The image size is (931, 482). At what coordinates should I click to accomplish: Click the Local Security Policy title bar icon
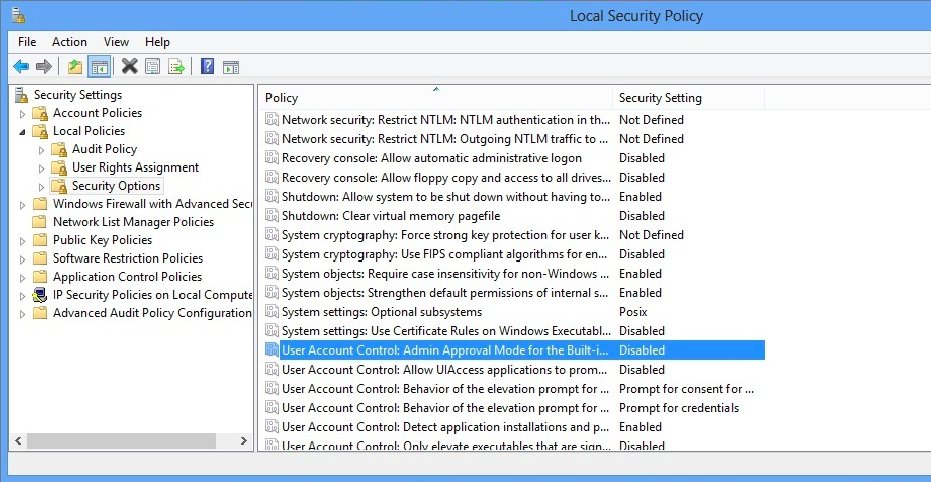18,15
